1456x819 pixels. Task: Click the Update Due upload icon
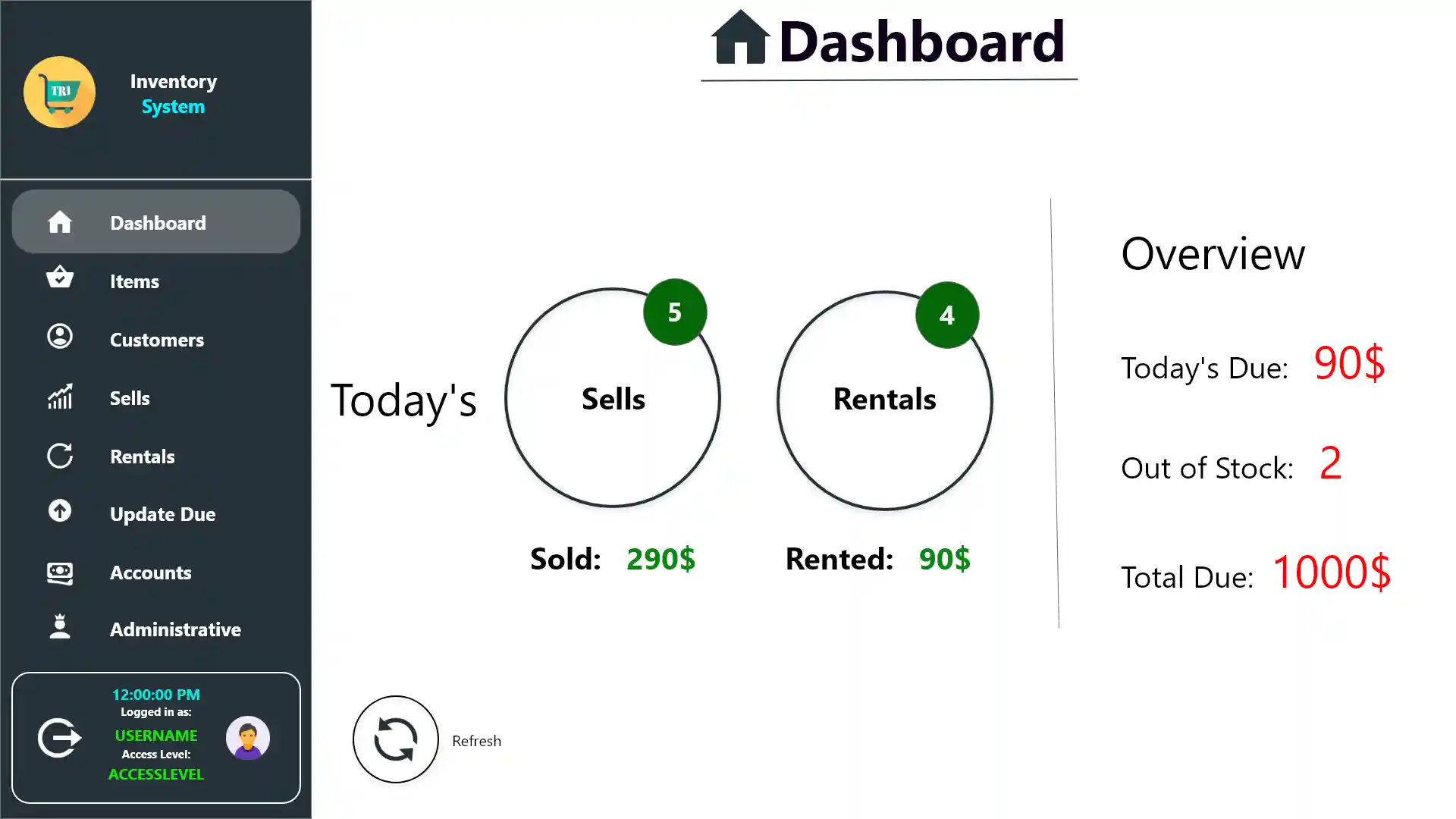[x=59, y=512]
